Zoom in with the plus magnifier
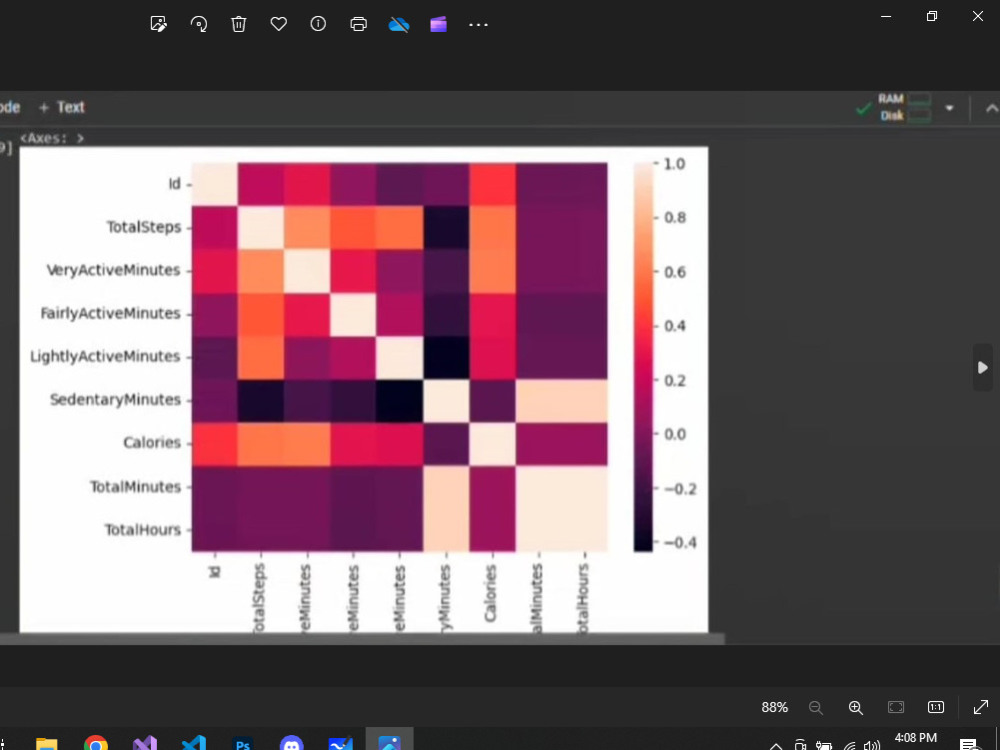 pyautogui.click(x=856, y=707)
